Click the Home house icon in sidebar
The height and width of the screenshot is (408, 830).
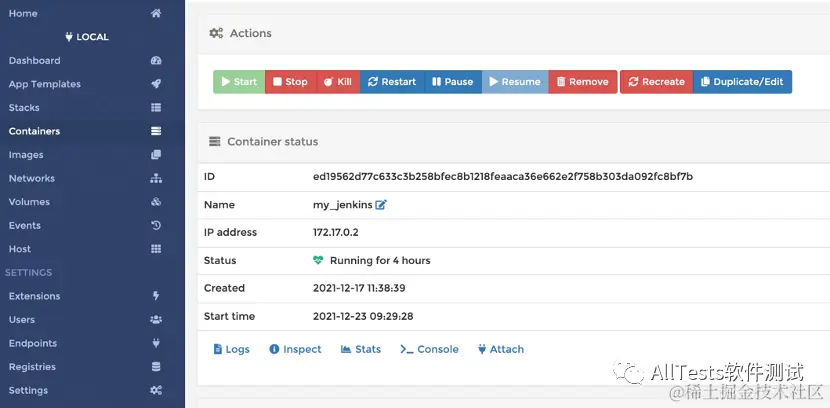click(156, 14)
